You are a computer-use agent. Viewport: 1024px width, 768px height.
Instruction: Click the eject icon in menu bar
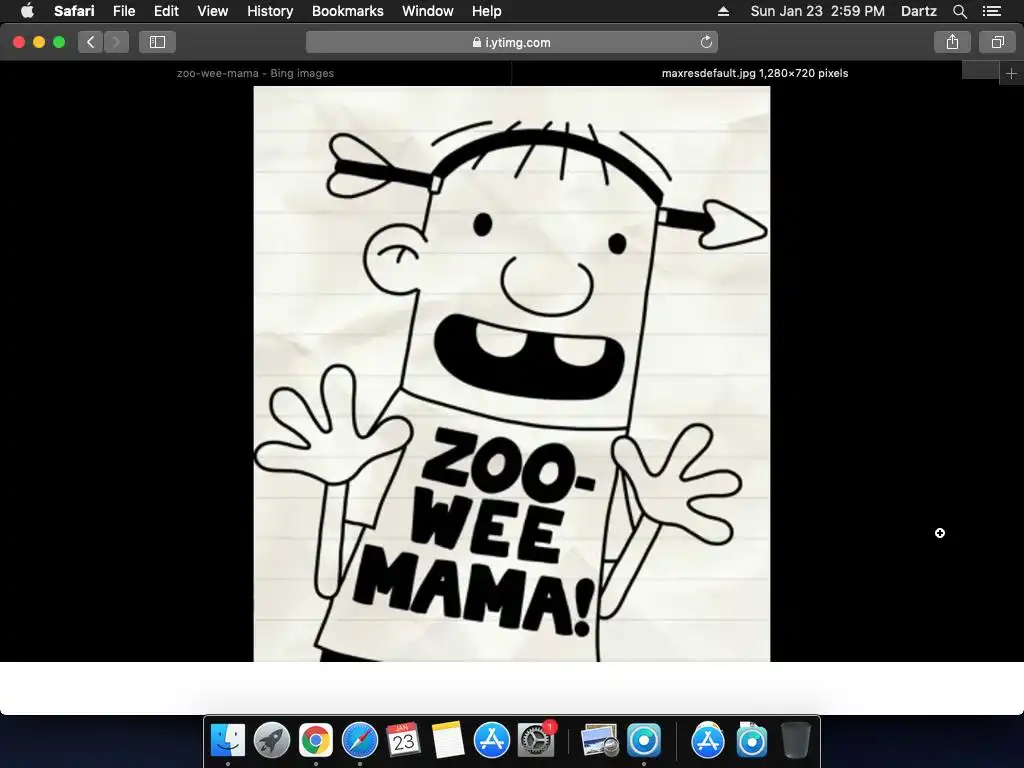coord(723,11)
